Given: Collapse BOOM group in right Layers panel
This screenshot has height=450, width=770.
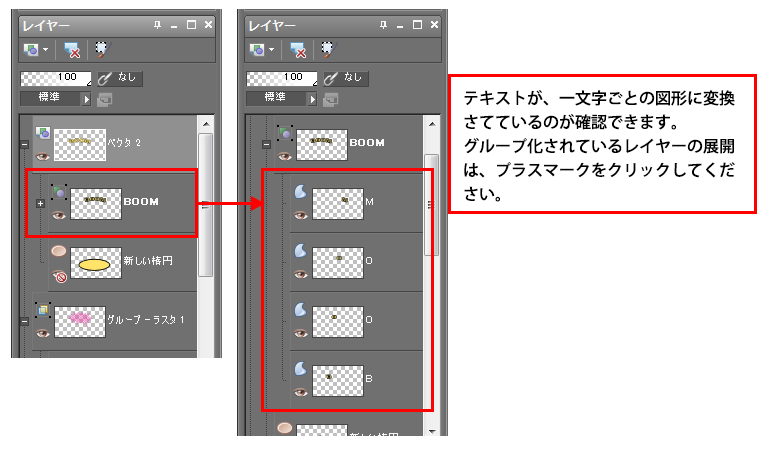Looking at the screenshot, I should (x=266, y=144).
